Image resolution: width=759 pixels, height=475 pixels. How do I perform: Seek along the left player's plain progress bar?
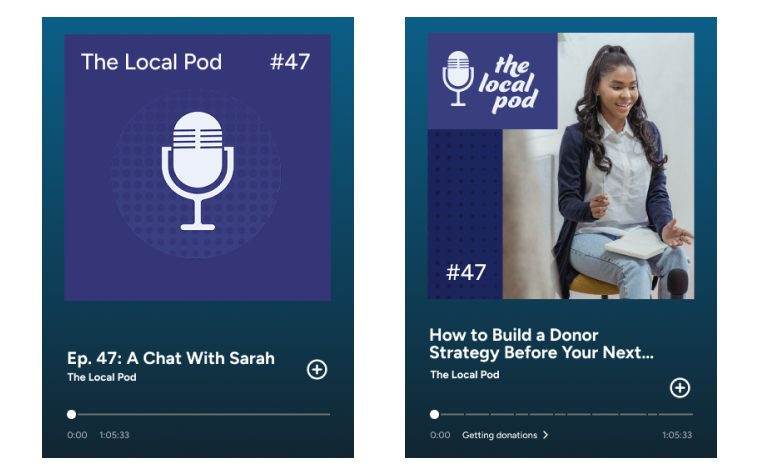[203, 414]
